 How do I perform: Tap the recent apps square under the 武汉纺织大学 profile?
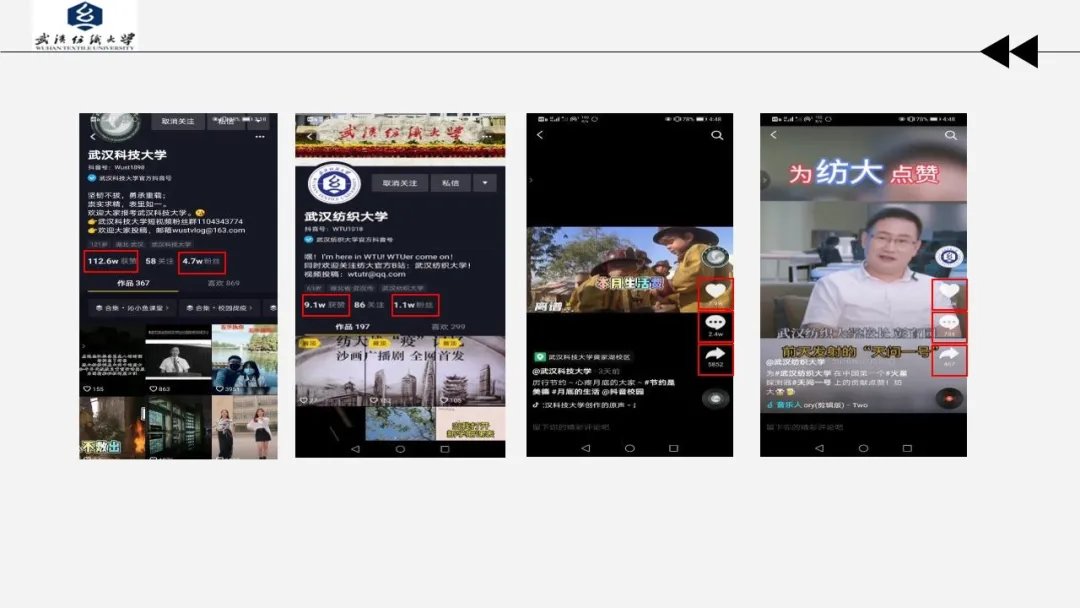[445, 449]
